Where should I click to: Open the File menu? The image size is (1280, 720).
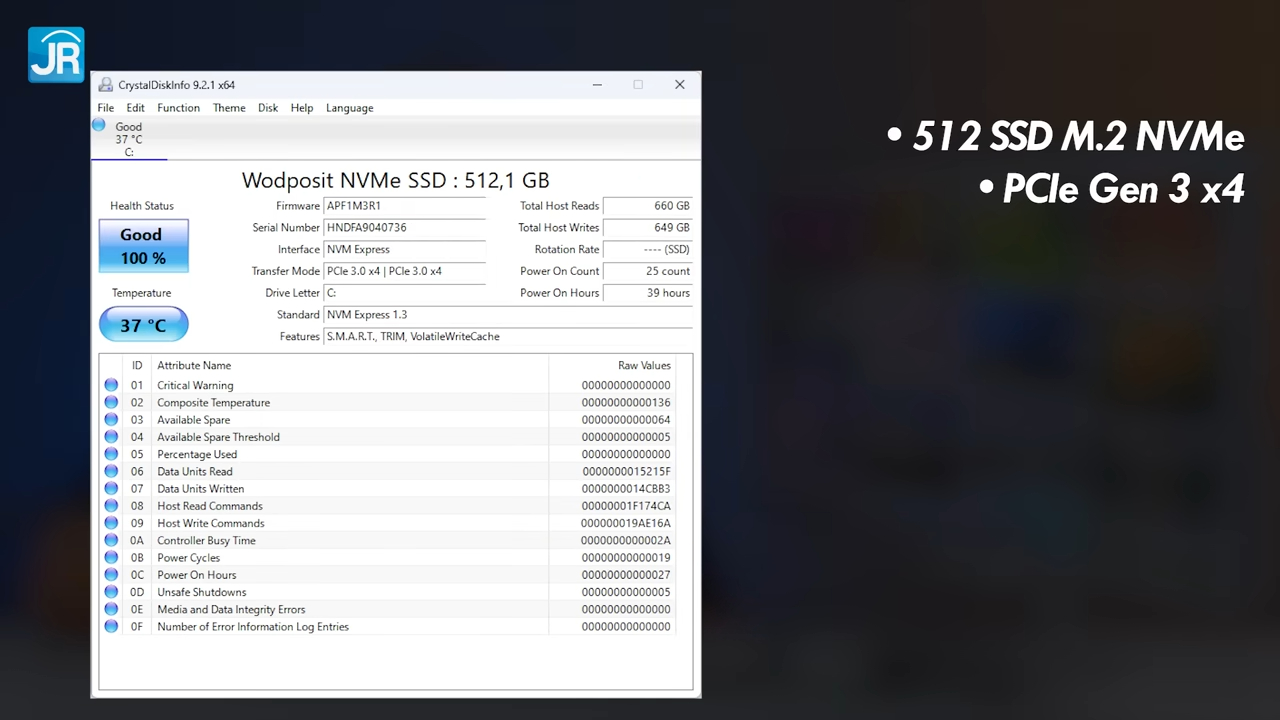(105, 108)
